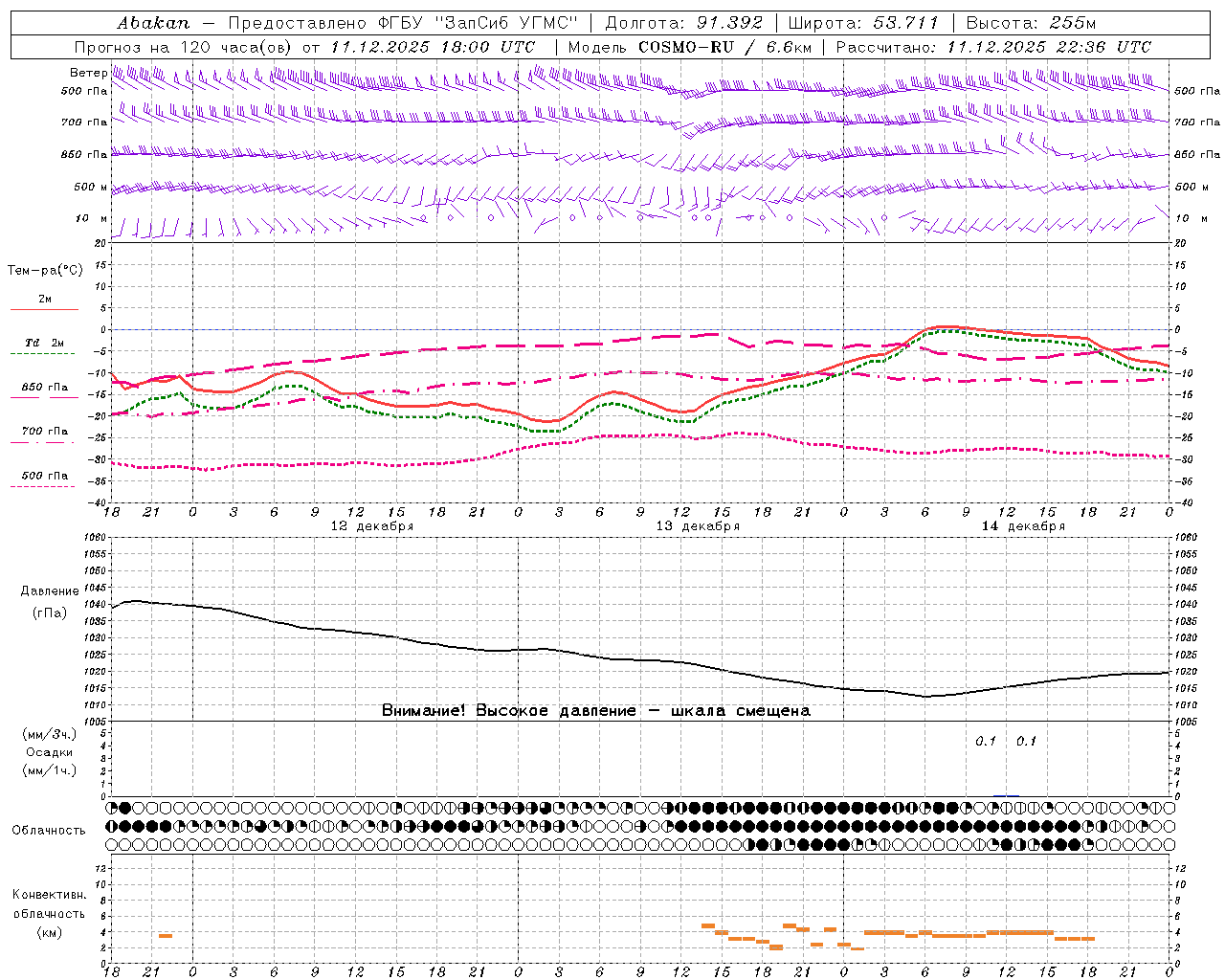This screenshot has height=980, width=1225.
Task: Click the dotted pink sample under 500 гПа legend
Action: 44,486
